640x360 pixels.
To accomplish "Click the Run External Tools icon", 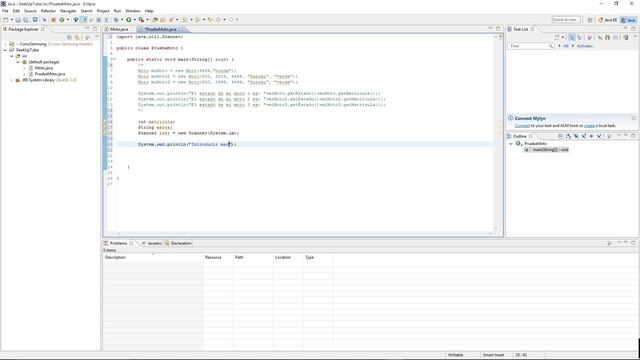I will pos(141,20).
